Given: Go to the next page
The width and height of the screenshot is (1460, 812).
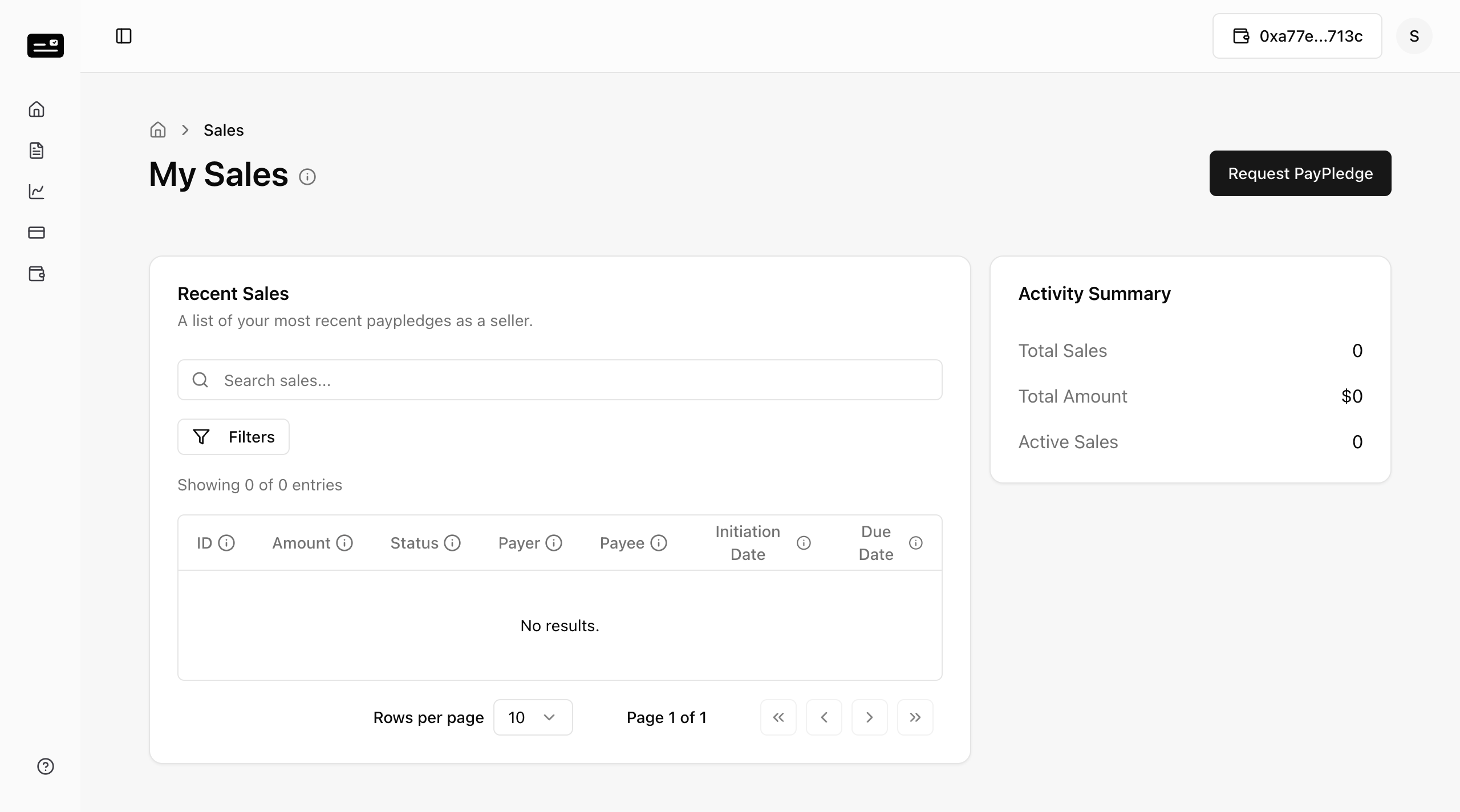Looking at the screenshot, I should pyautogui.click(x=870, y=717).
